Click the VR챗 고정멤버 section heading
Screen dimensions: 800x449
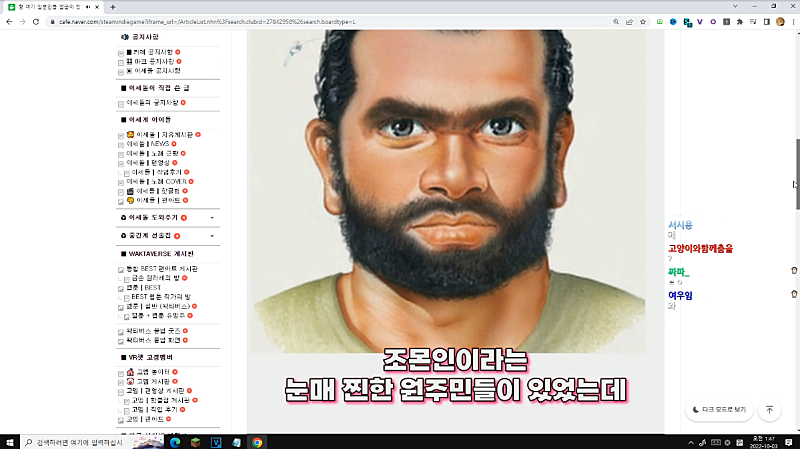[151, 357]
